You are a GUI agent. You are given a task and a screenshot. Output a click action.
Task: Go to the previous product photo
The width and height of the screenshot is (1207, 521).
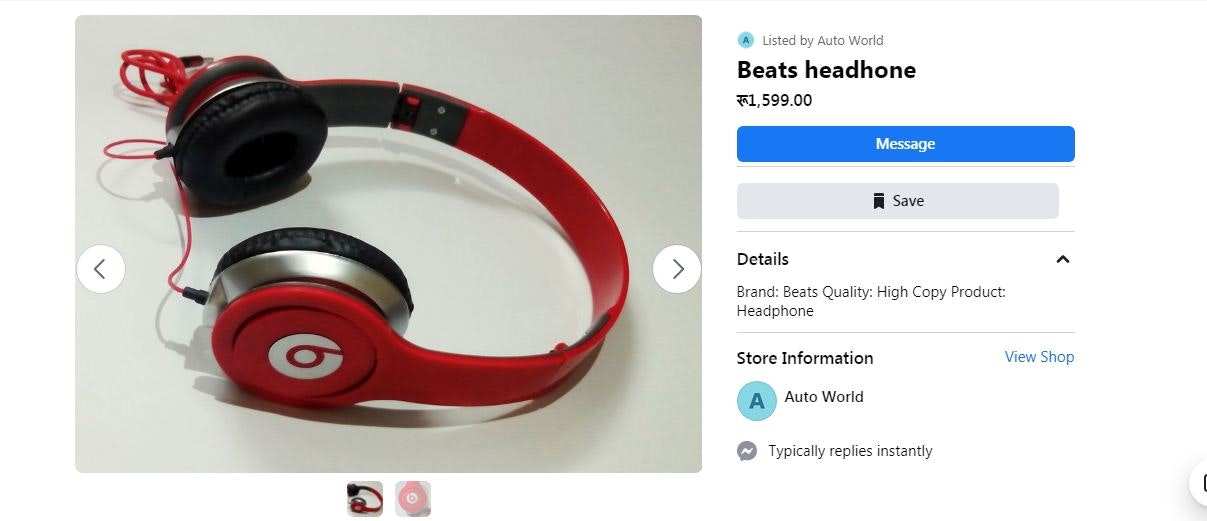tap(100, 269)
